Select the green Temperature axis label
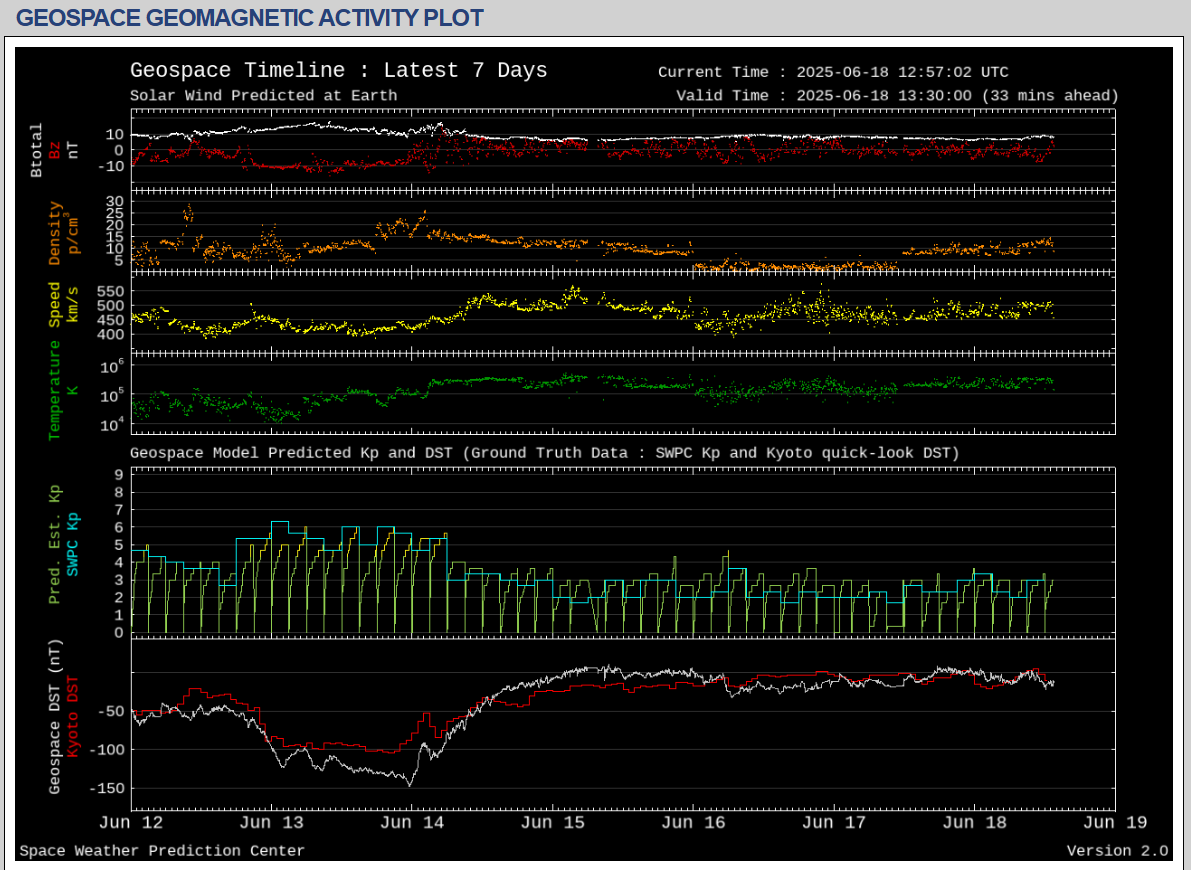 click(x=55, y=390)
